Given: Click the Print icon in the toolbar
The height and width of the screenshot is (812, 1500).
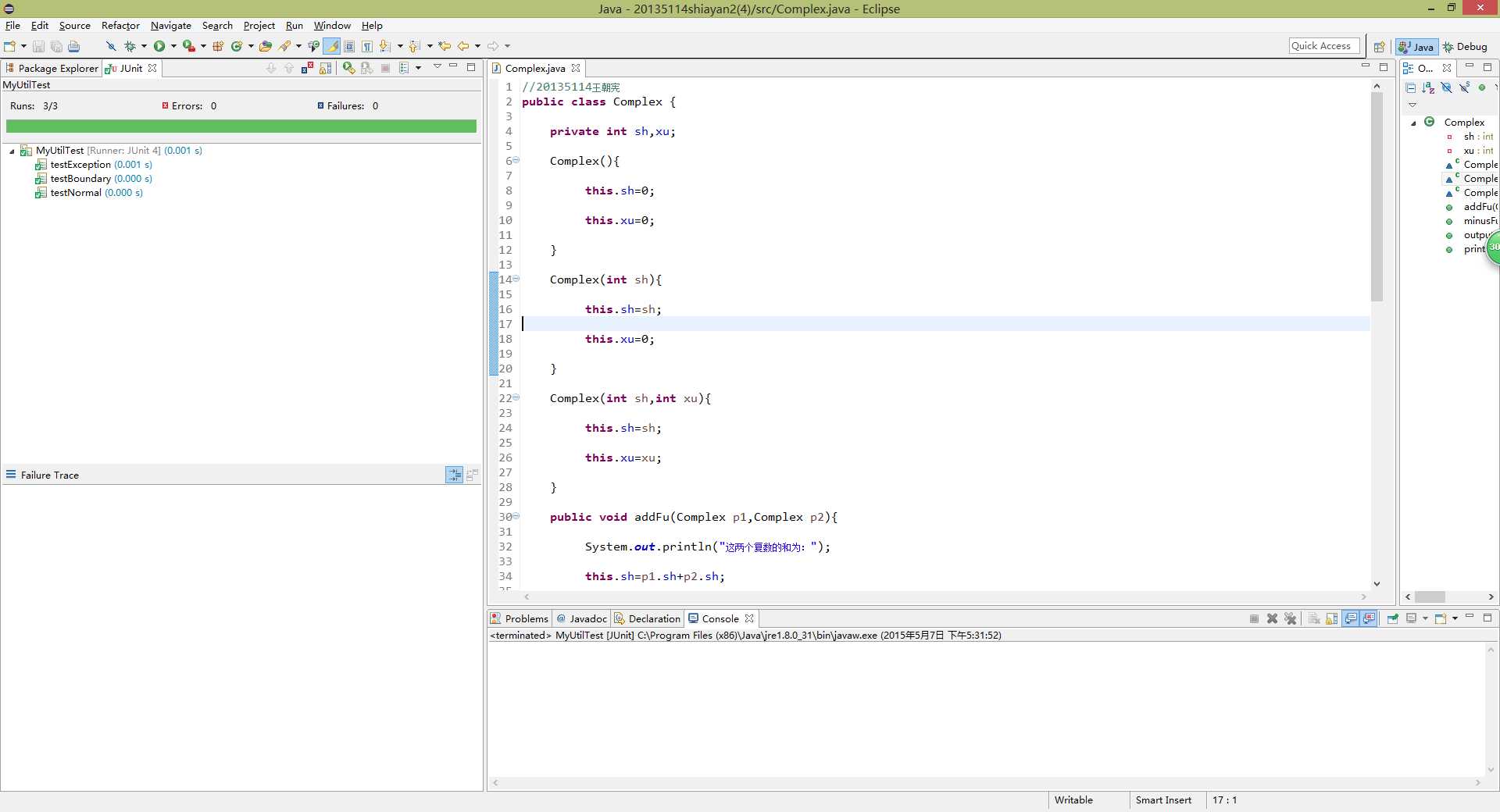Looking at the screenshot, I should 73,46.
